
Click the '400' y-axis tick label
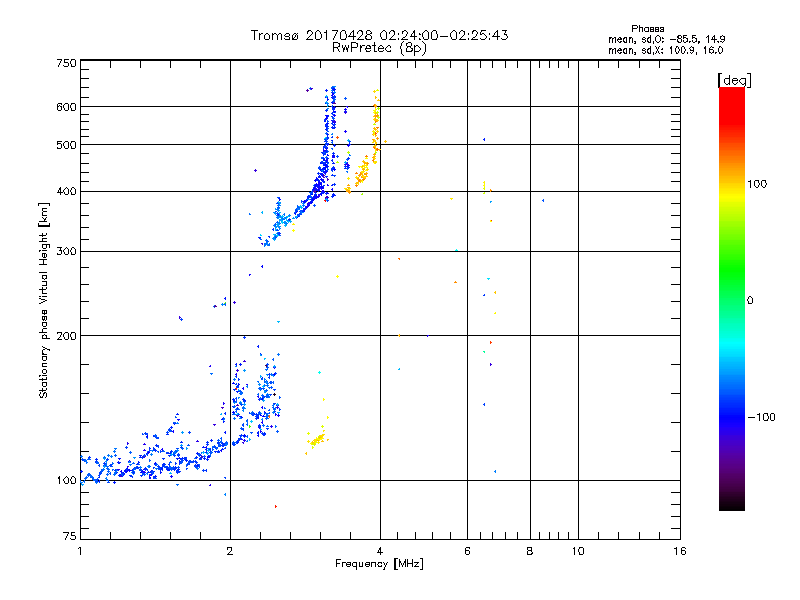tap(66, 192)
